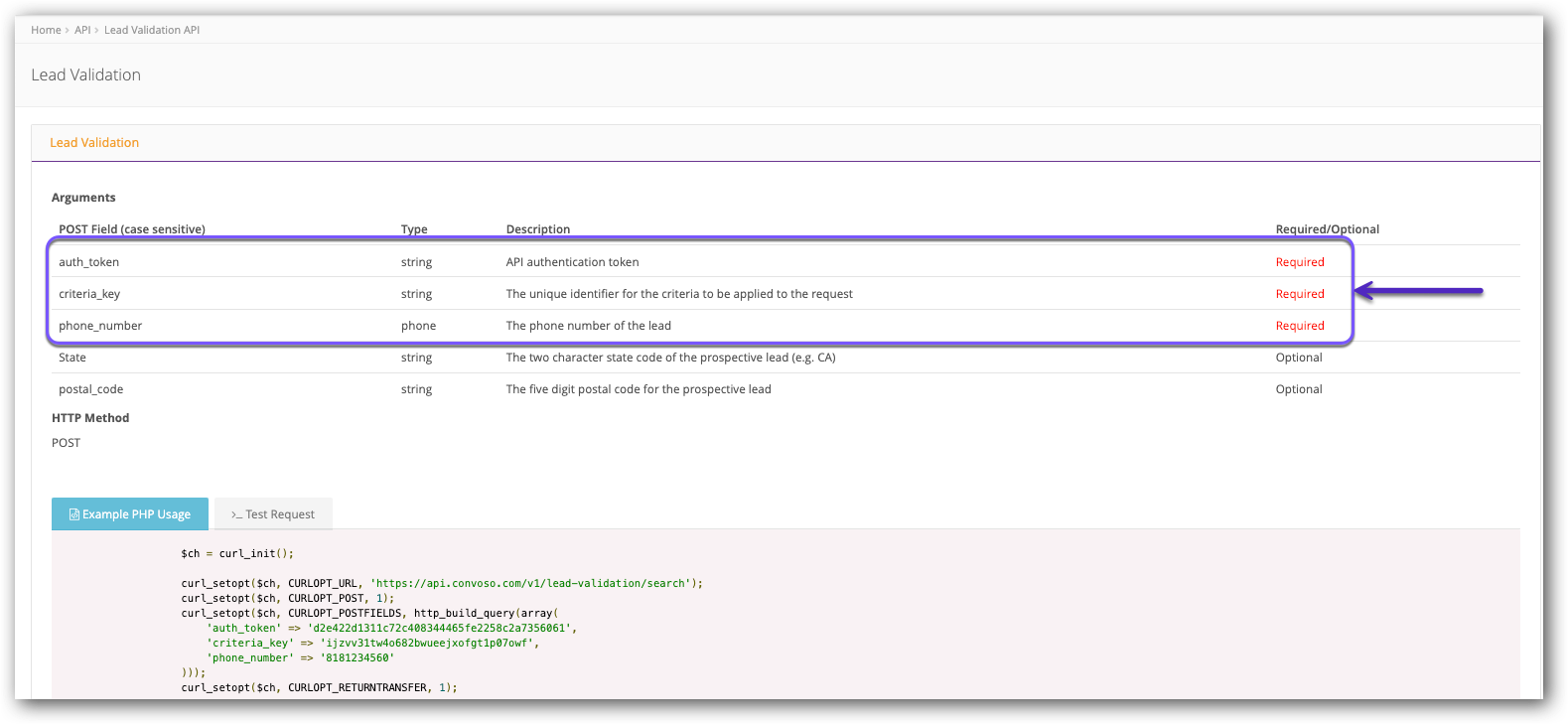Click the string type in auth_token row
The height and width of the screenshot is (724, 1568).
[x=416, y=262]
